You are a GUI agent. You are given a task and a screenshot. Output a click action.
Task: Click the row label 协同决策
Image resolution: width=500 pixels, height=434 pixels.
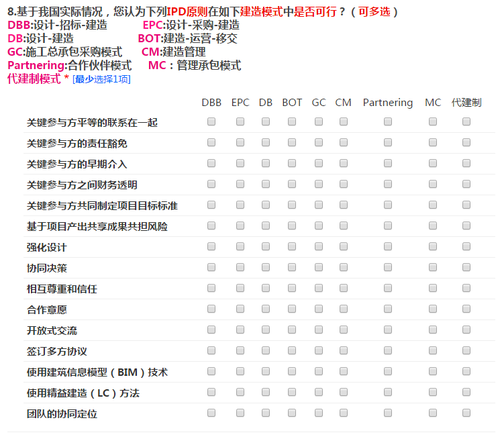coord(47,268)
